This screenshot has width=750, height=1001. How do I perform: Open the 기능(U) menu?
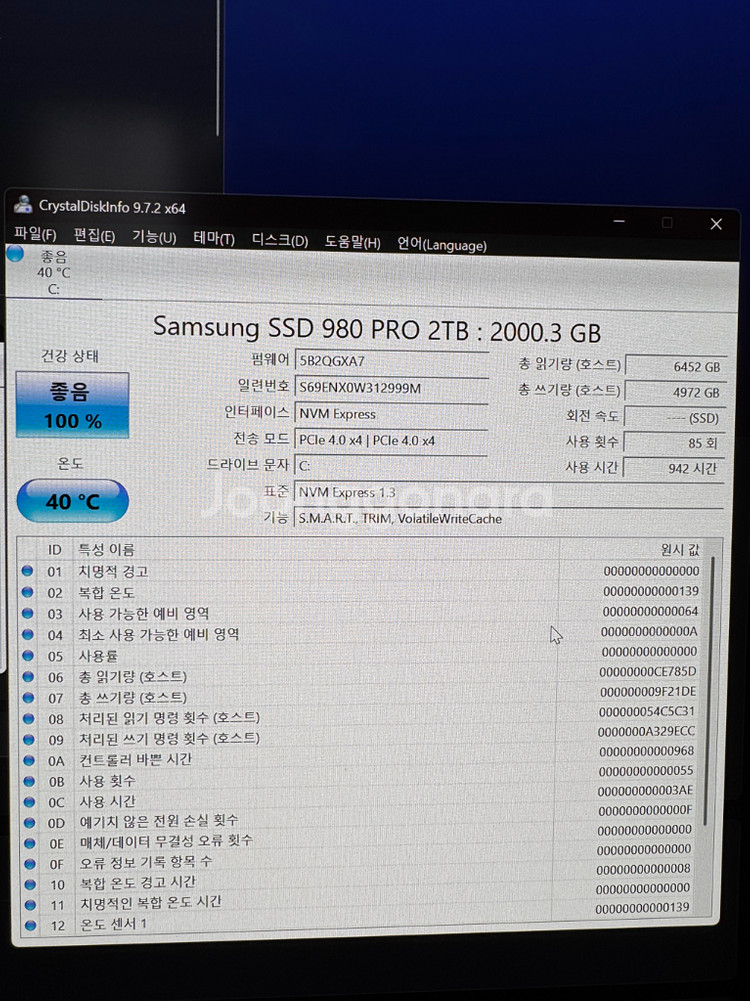coord(154,237)
